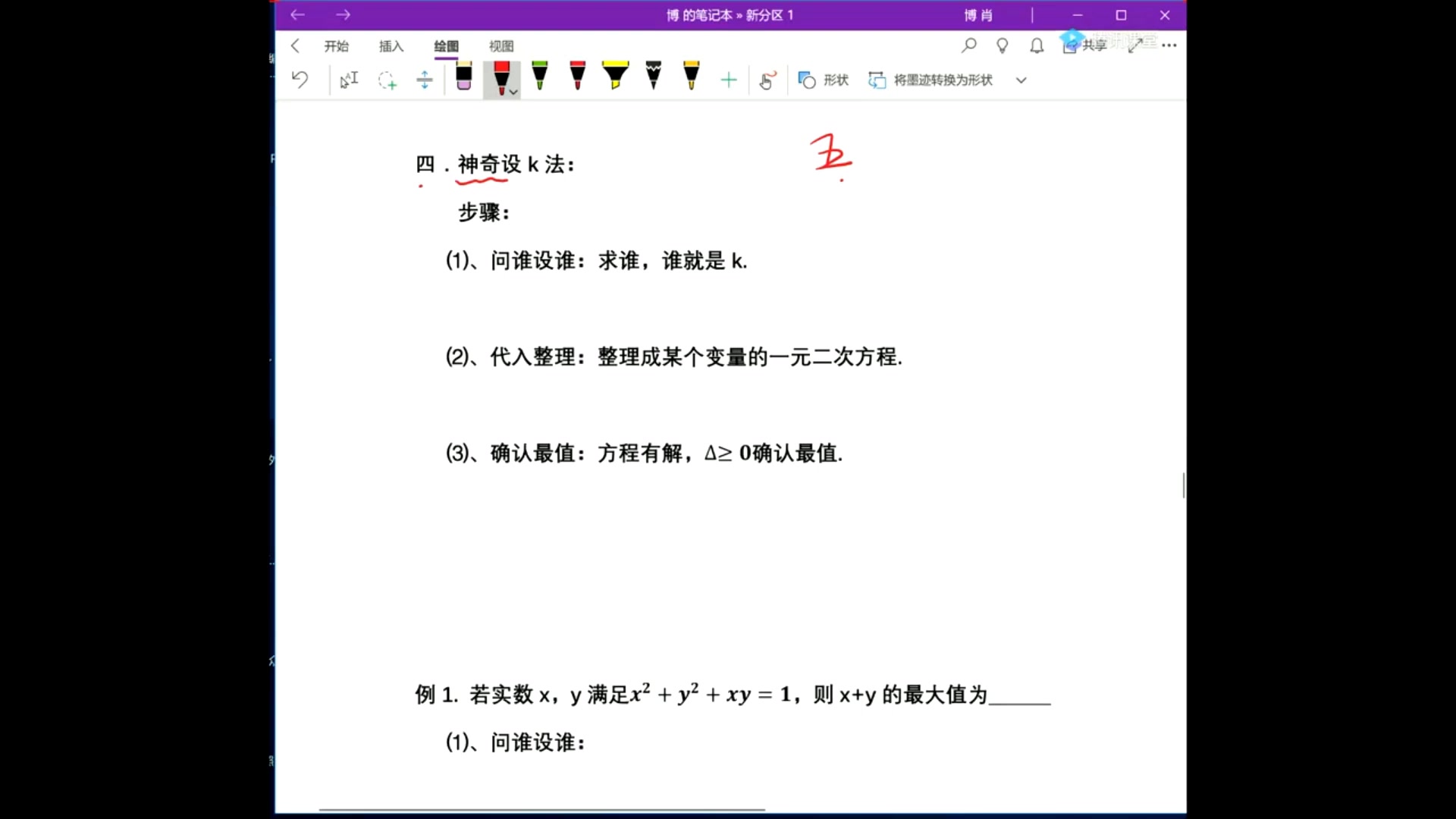Add a new pen with plus
Screen dimensions: 1456x819
(x=729, y=80)
